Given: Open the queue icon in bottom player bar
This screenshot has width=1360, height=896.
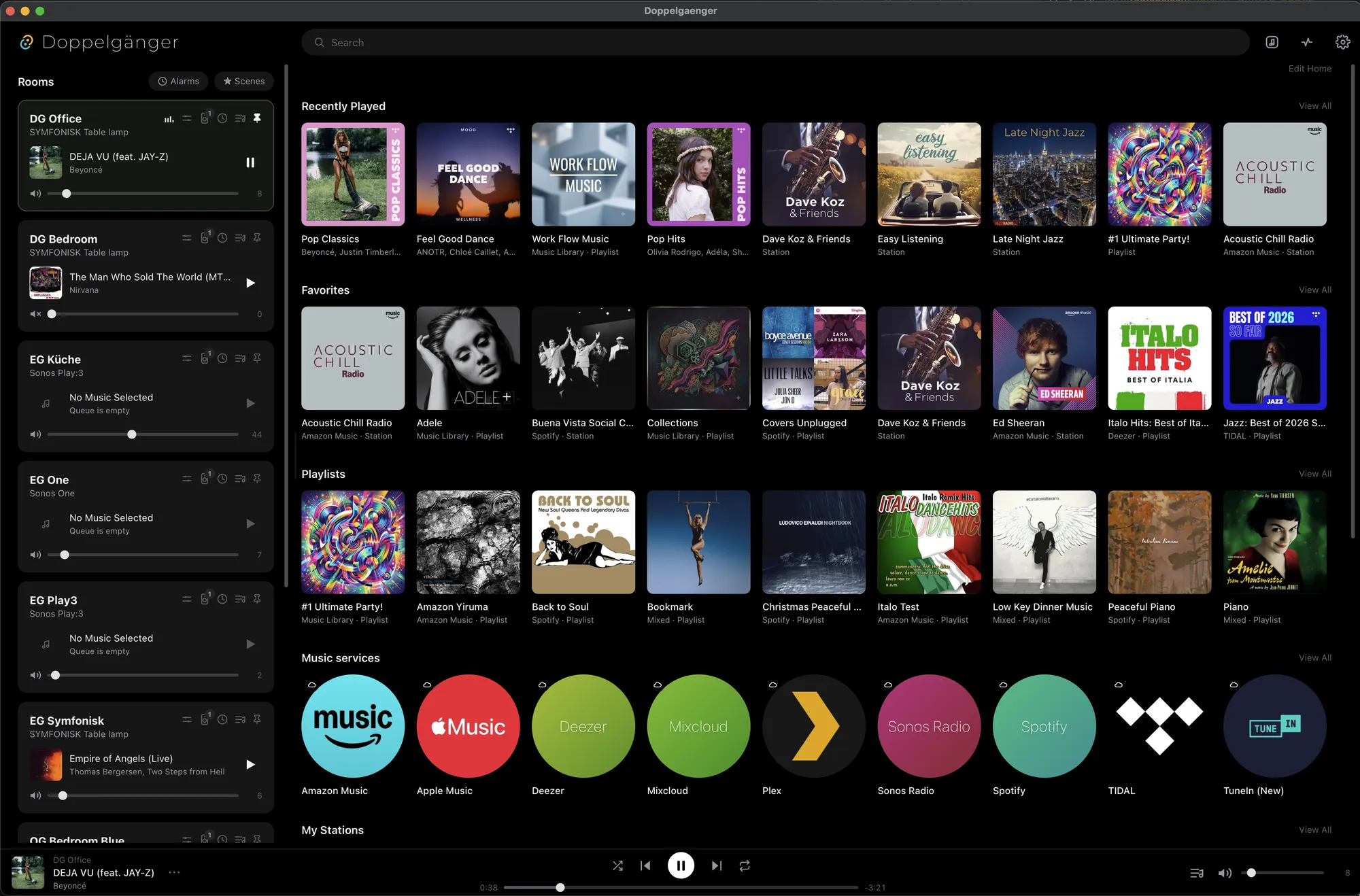Looking at the screenshot, I should (x=1197, y=873).
